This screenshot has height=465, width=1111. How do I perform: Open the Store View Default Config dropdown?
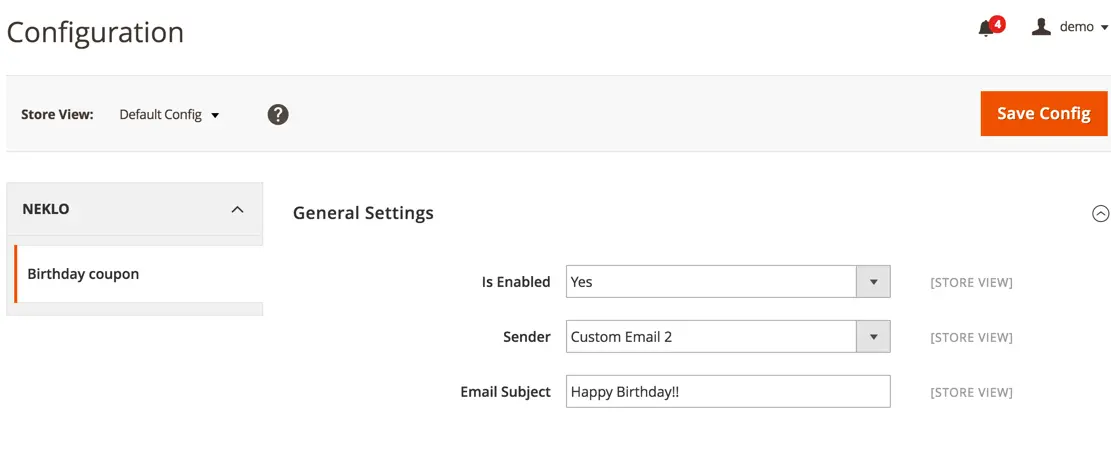[x=169, y=114]
